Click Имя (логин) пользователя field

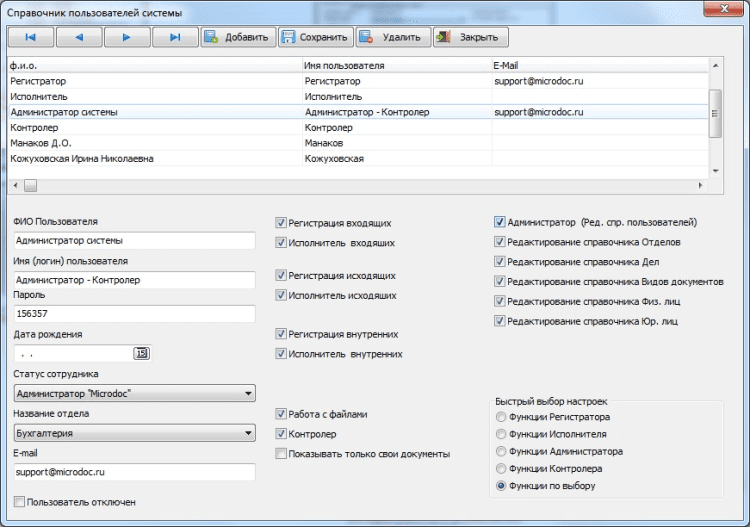(x=134, y=280)
